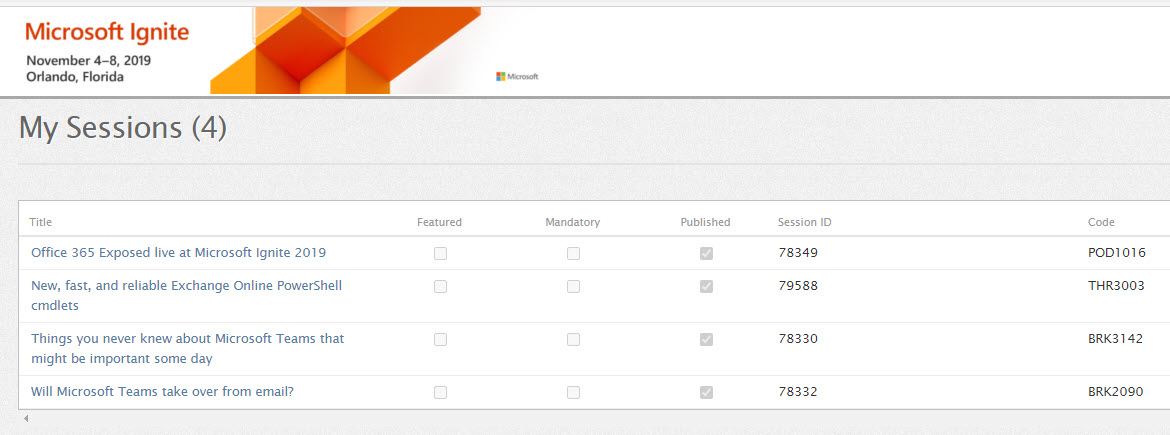Toggle Mandatory checkbox for Office 365 Exposed row
Screen dimensions: 1170x435
(x=573, y=254)
